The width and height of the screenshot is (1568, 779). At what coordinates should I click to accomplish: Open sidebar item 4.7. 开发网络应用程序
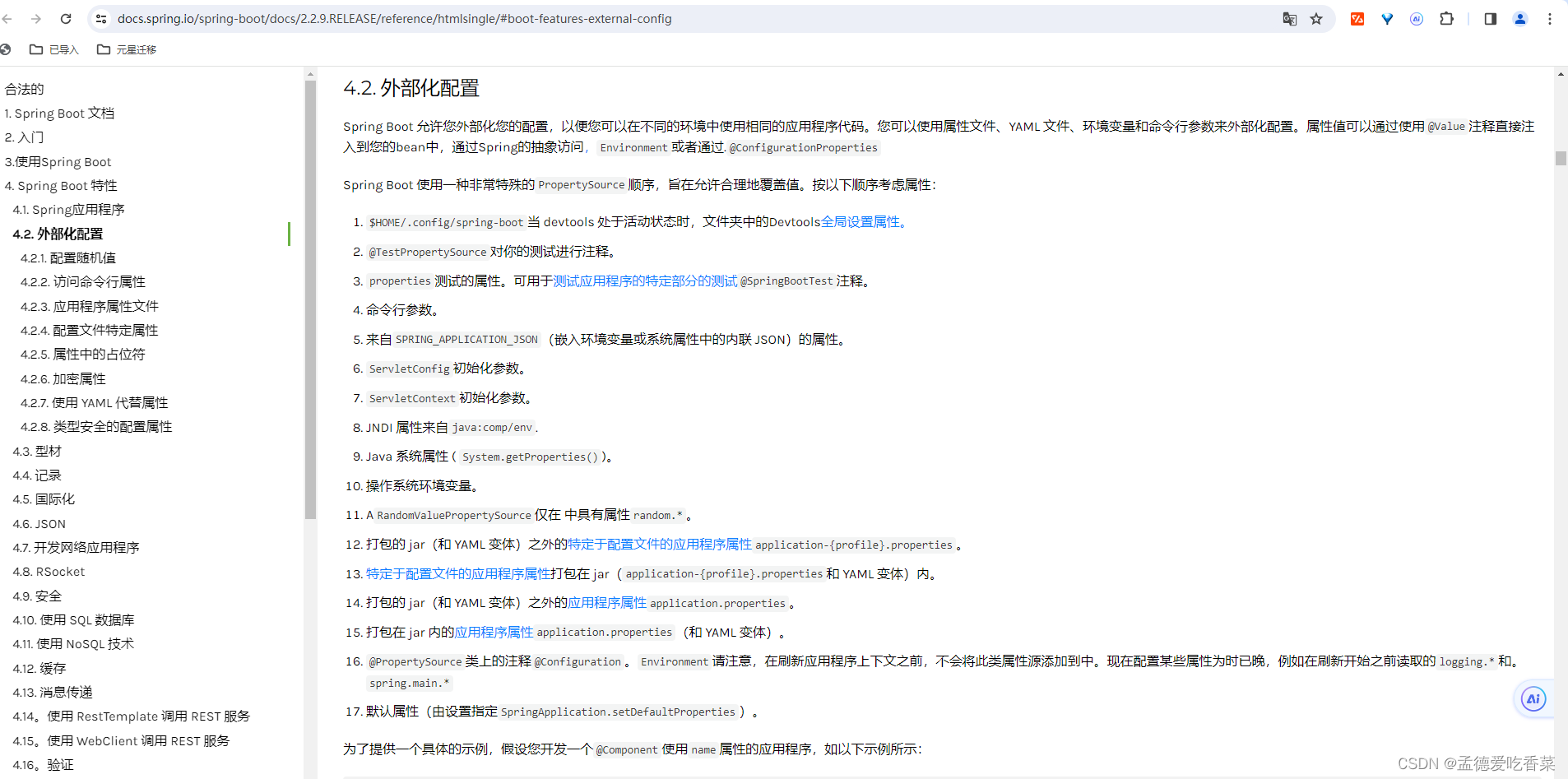pos(76,548)
